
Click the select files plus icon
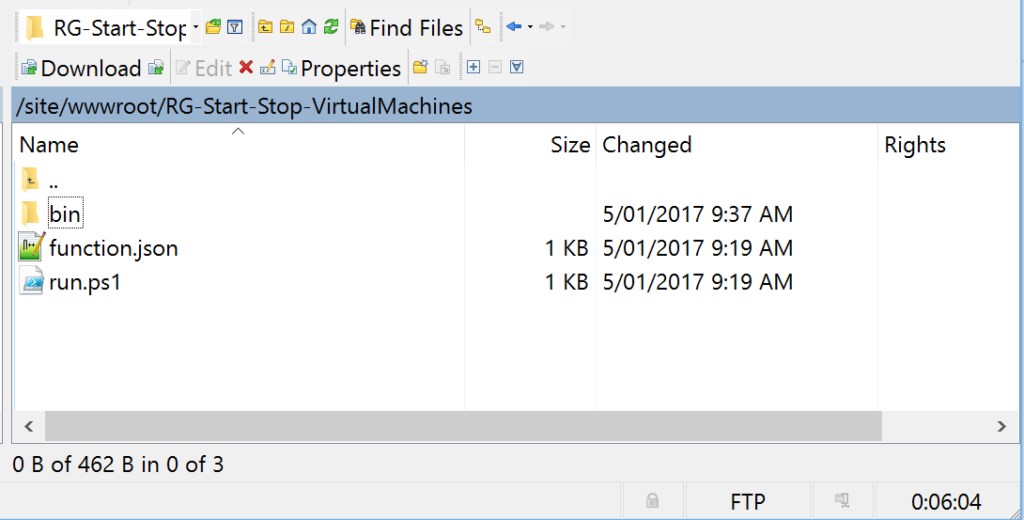coord(474,68)
